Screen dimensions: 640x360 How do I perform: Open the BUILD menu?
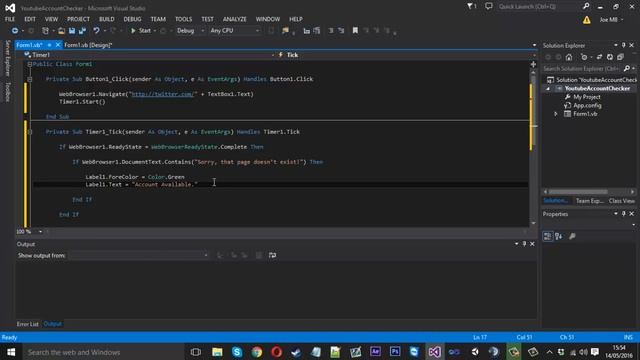pyautogui.click(x=107, y=19)
